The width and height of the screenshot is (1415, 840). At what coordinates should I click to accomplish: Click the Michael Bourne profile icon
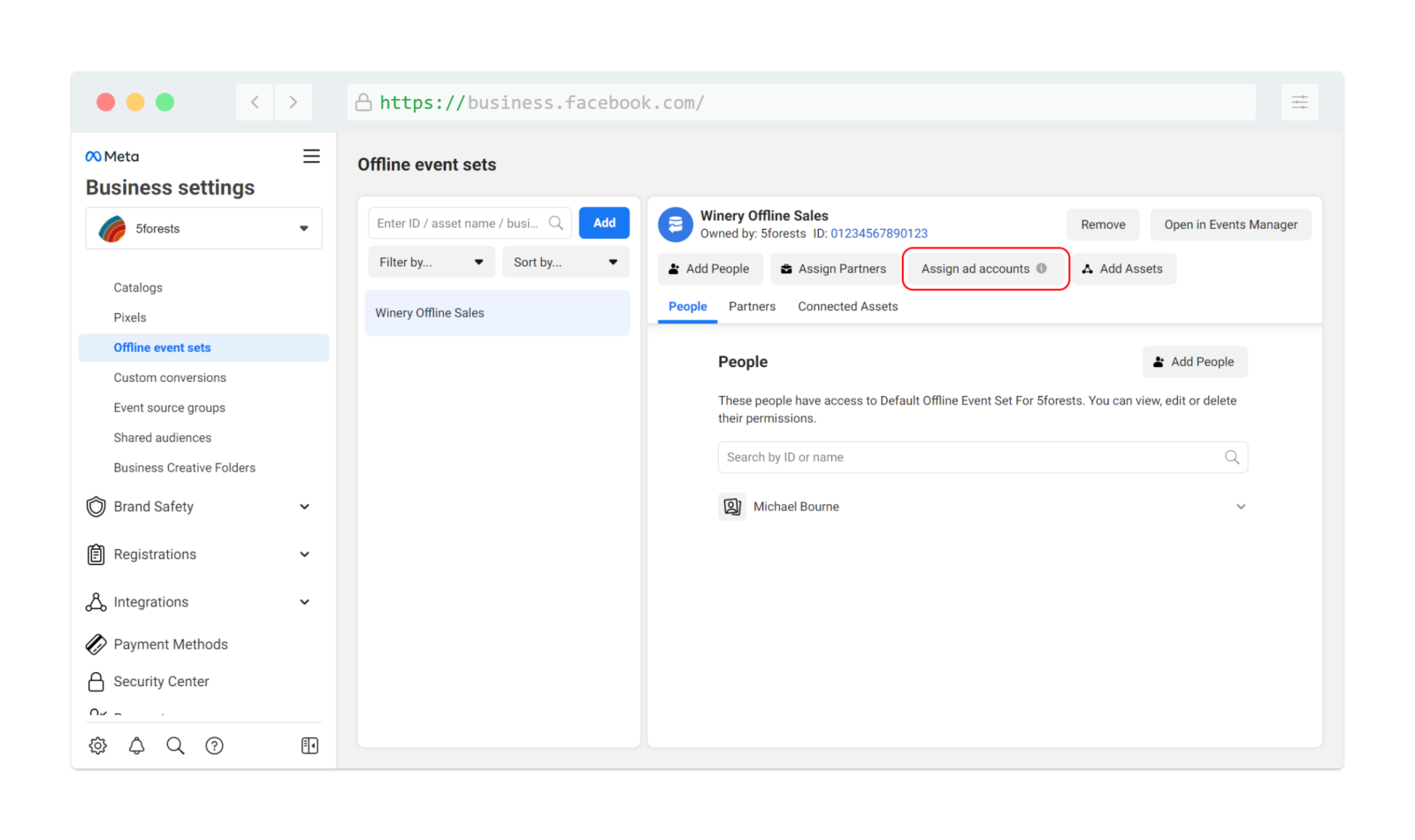[732, 507]
